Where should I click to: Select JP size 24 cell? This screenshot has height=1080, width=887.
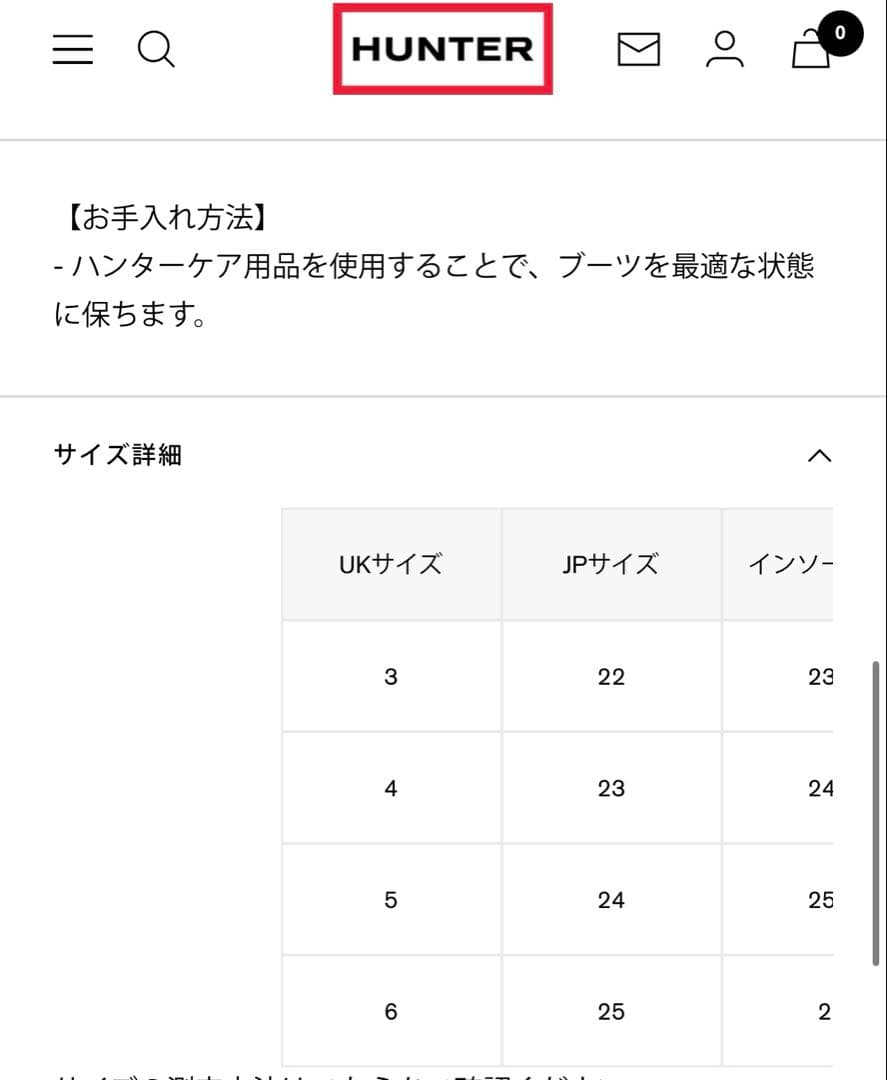[611, 900]
